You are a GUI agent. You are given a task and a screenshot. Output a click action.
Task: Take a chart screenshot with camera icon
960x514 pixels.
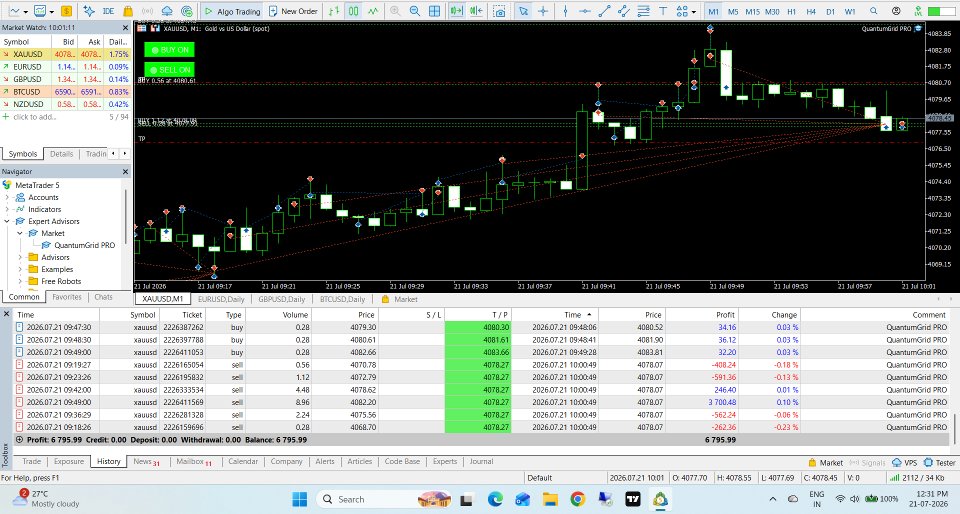coord(500,11)
